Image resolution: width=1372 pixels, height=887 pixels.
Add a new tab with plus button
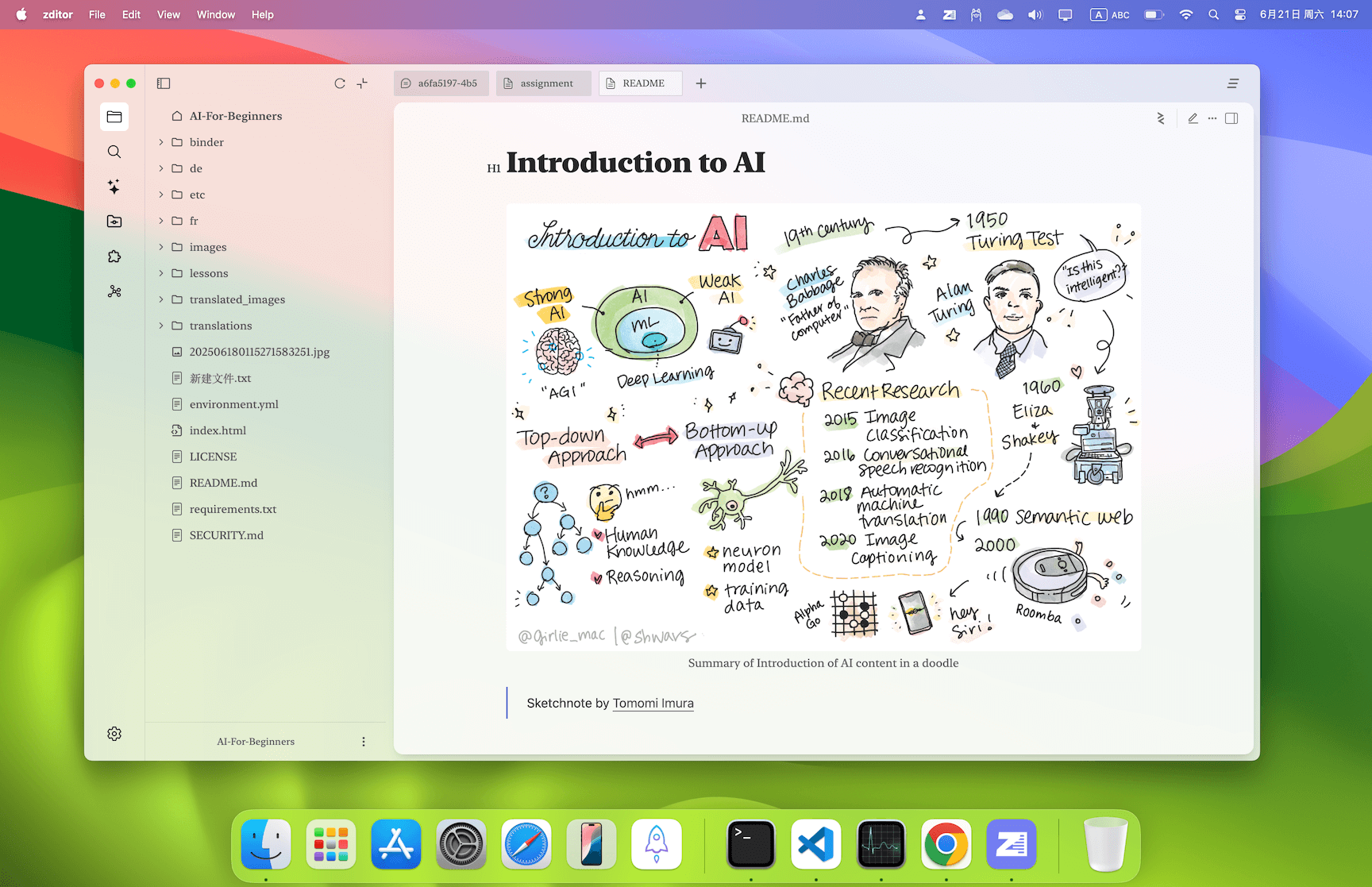pos(701,83)
